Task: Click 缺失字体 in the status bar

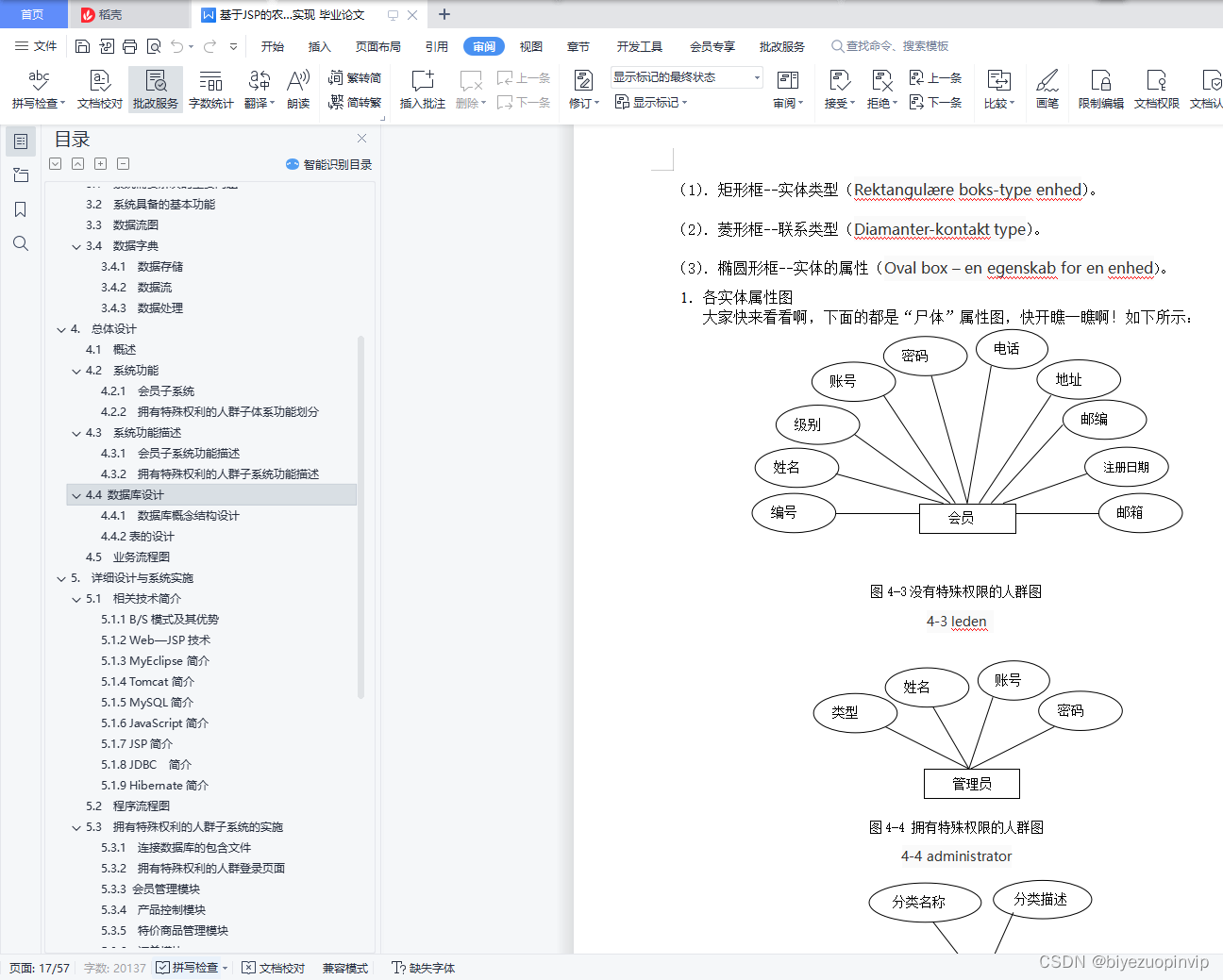Action: (424, 968)
